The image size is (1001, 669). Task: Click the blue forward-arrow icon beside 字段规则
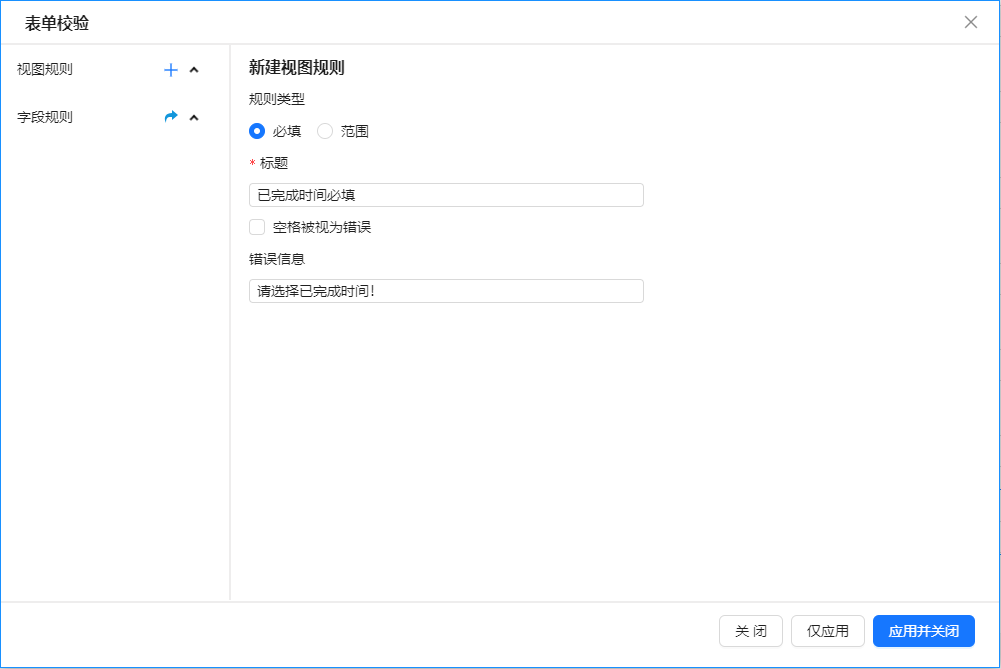tap(169, 116)
